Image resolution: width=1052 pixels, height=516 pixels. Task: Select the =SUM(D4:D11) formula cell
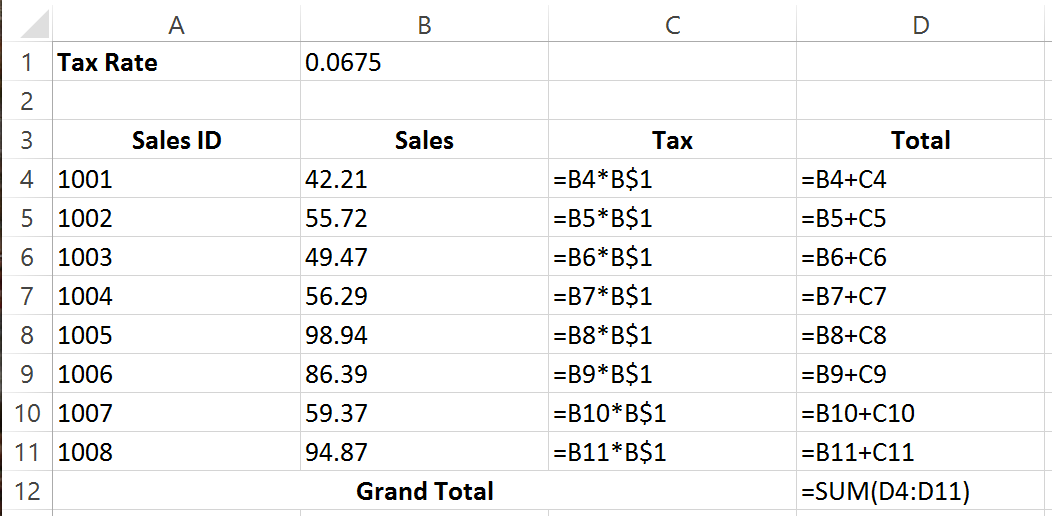click(921, 491)
